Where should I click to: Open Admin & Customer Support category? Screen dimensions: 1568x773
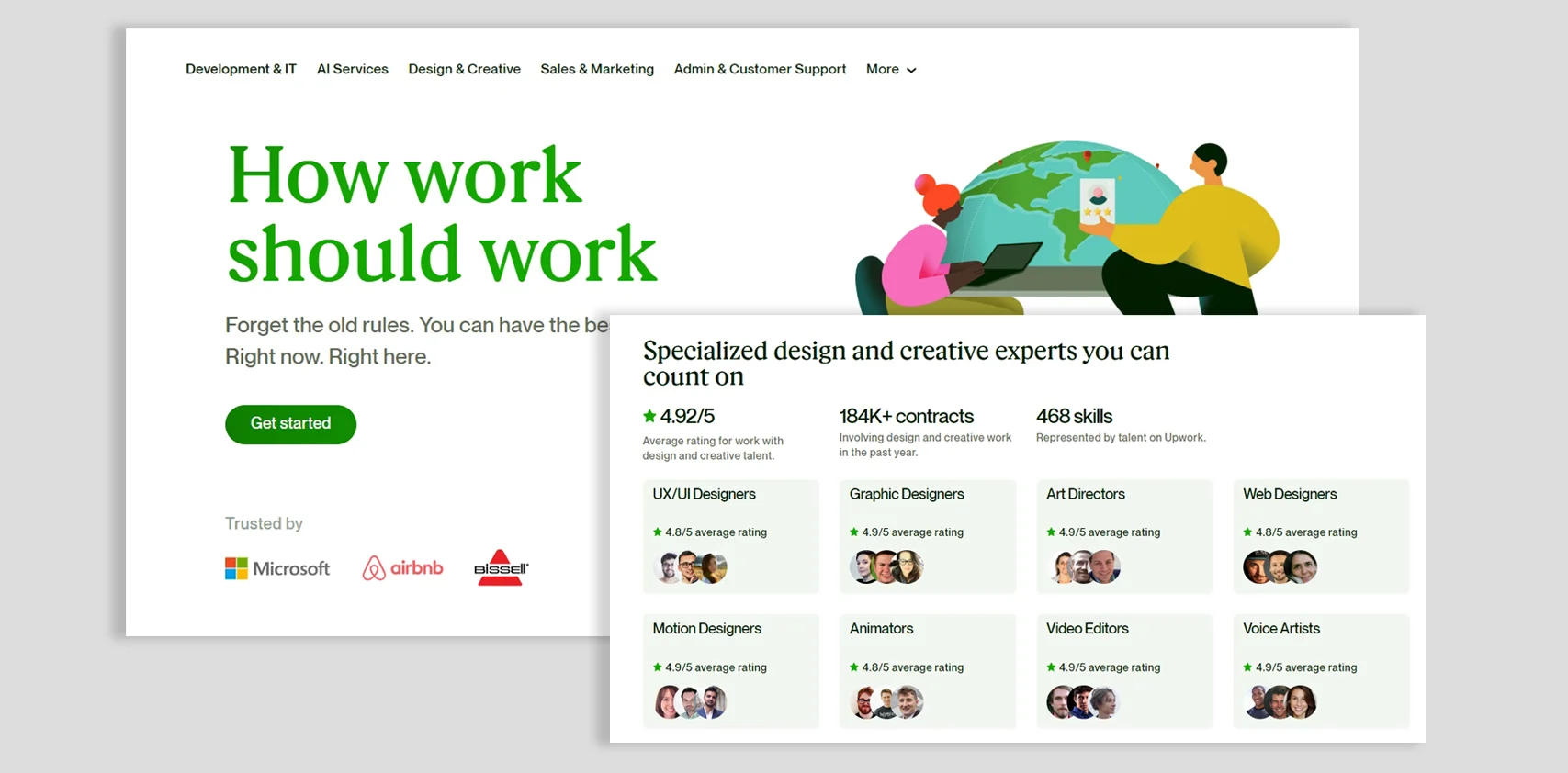coord(760,70)
